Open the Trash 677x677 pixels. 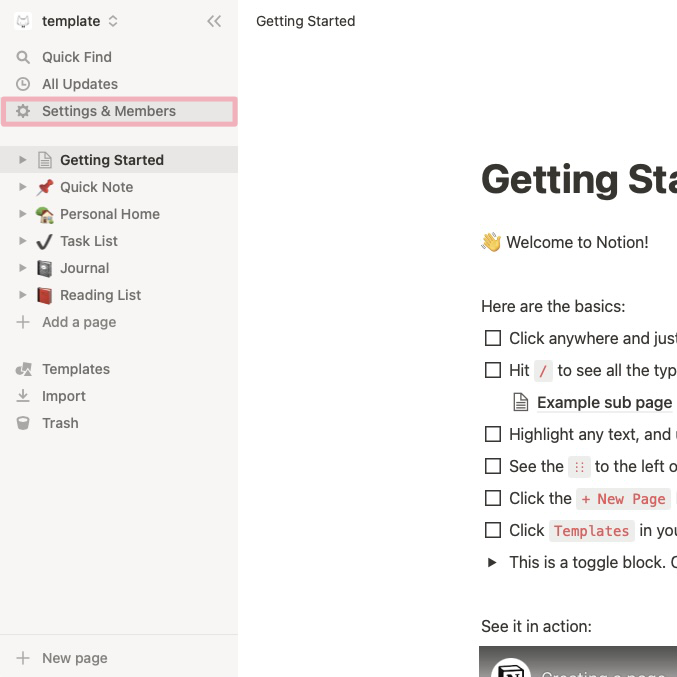pos(119,423)
